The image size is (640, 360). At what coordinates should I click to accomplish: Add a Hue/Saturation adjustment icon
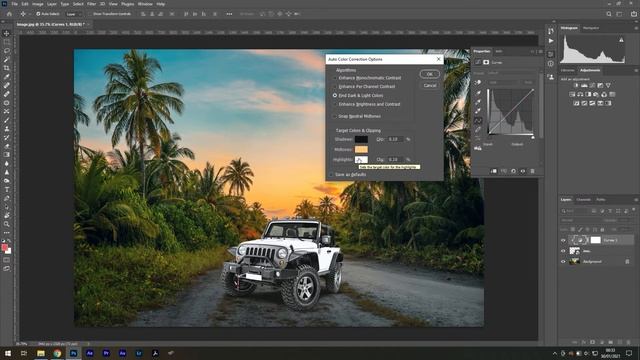coord(572,94)
